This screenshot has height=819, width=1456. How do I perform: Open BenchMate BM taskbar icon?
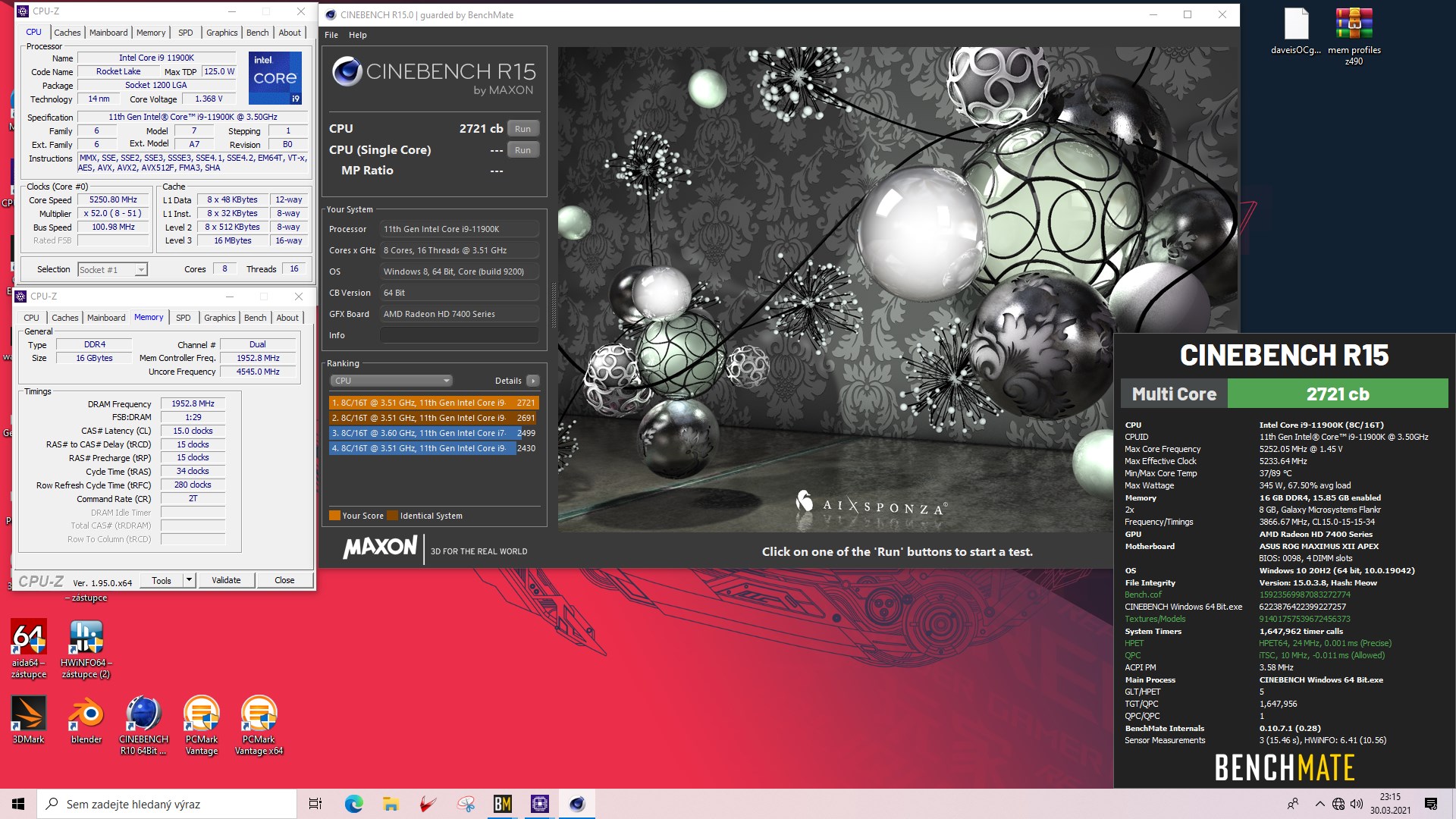(x=502, y=804)
